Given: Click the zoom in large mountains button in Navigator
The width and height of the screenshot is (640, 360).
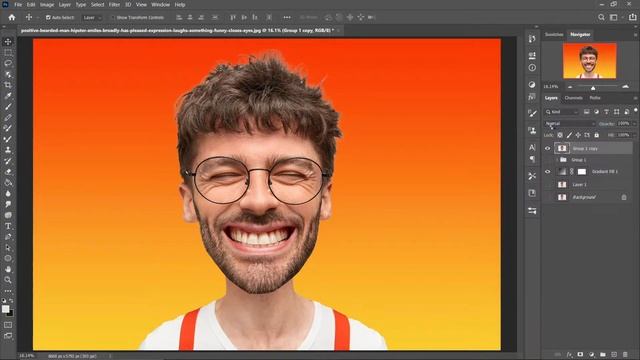Looking at the screenshot, I should pos(625,87).
